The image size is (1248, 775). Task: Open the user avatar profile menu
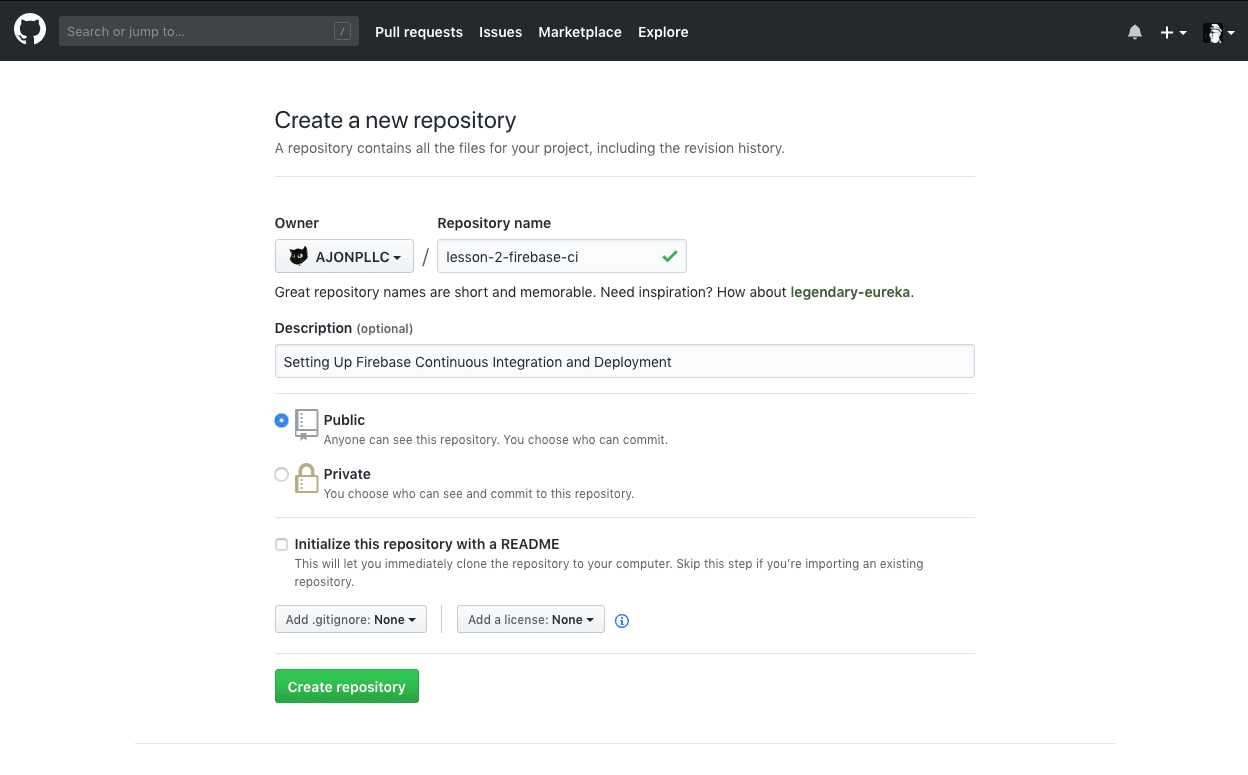pos(1219,32)
